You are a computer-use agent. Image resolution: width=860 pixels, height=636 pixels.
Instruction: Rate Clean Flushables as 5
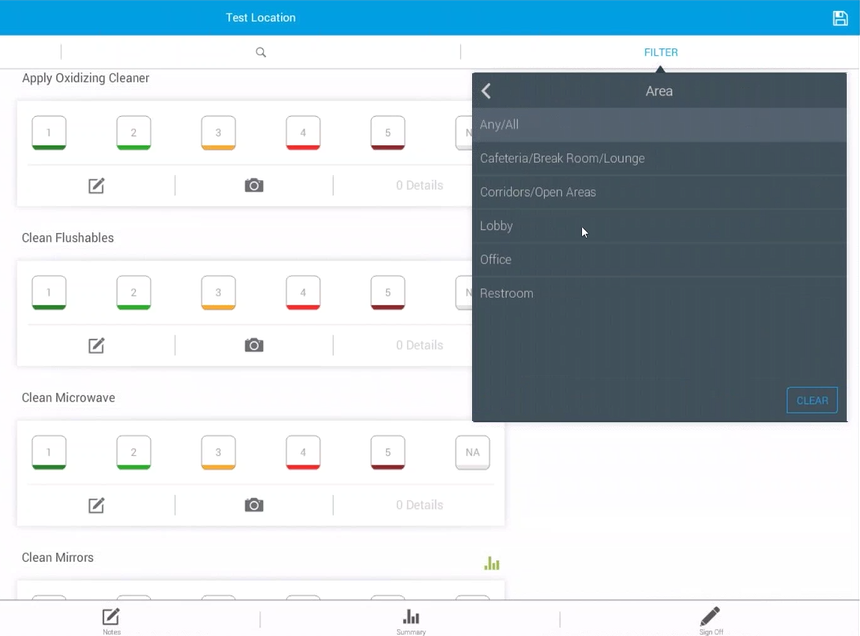click(x=388, y=293)
